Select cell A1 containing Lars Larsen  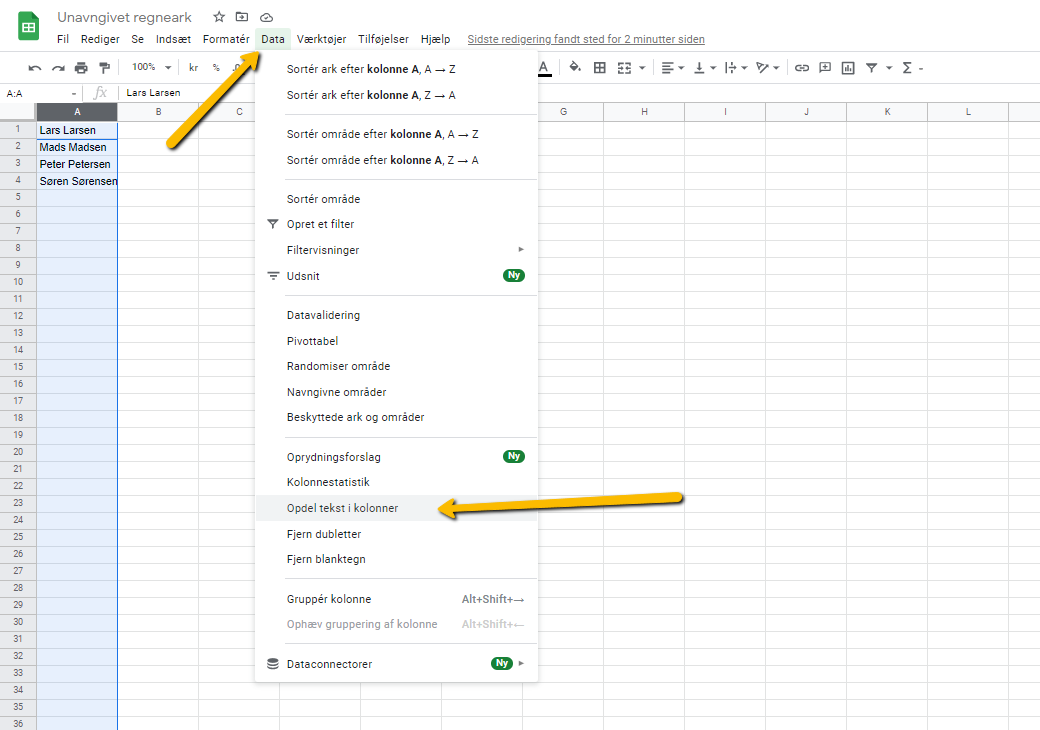(x=77, y=129)
